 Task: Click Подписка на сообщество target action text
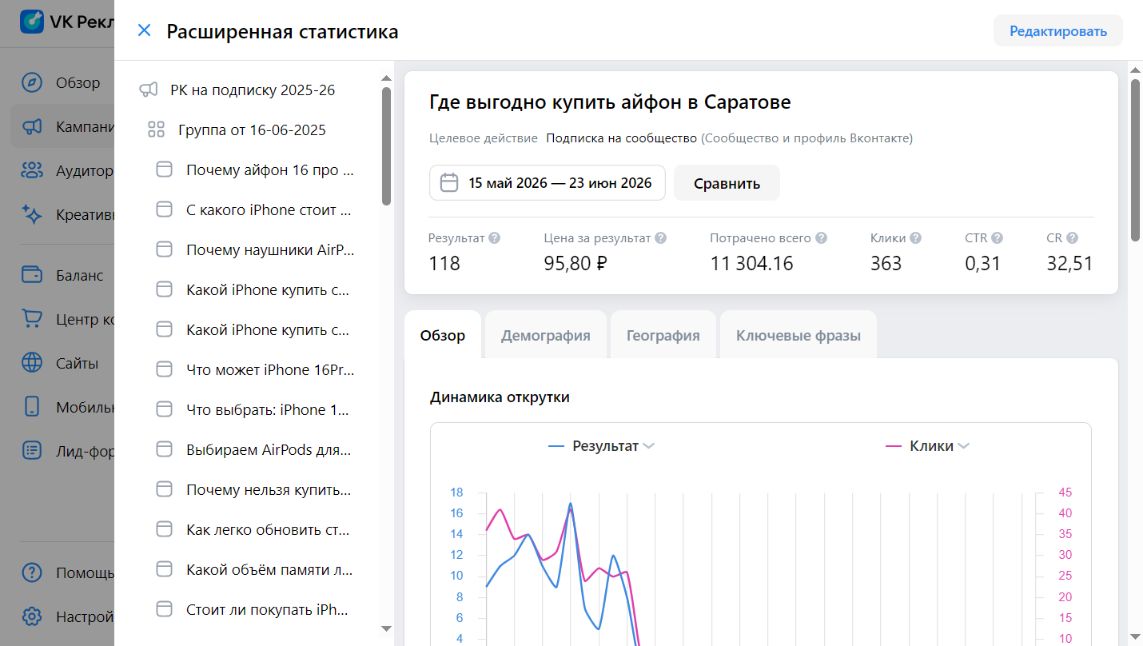[x=621, y=138]
